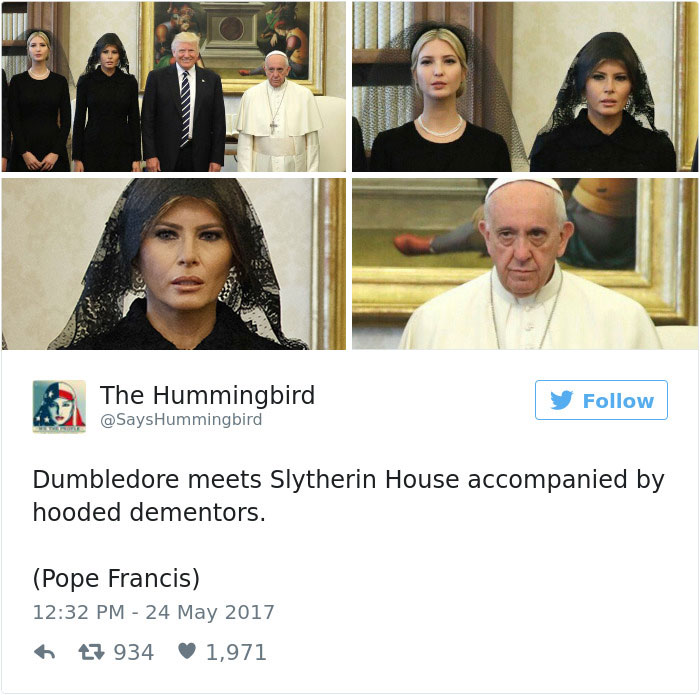Open the @SaysHummingbird handle link
700x695 pixels.
tap(181, 420)
